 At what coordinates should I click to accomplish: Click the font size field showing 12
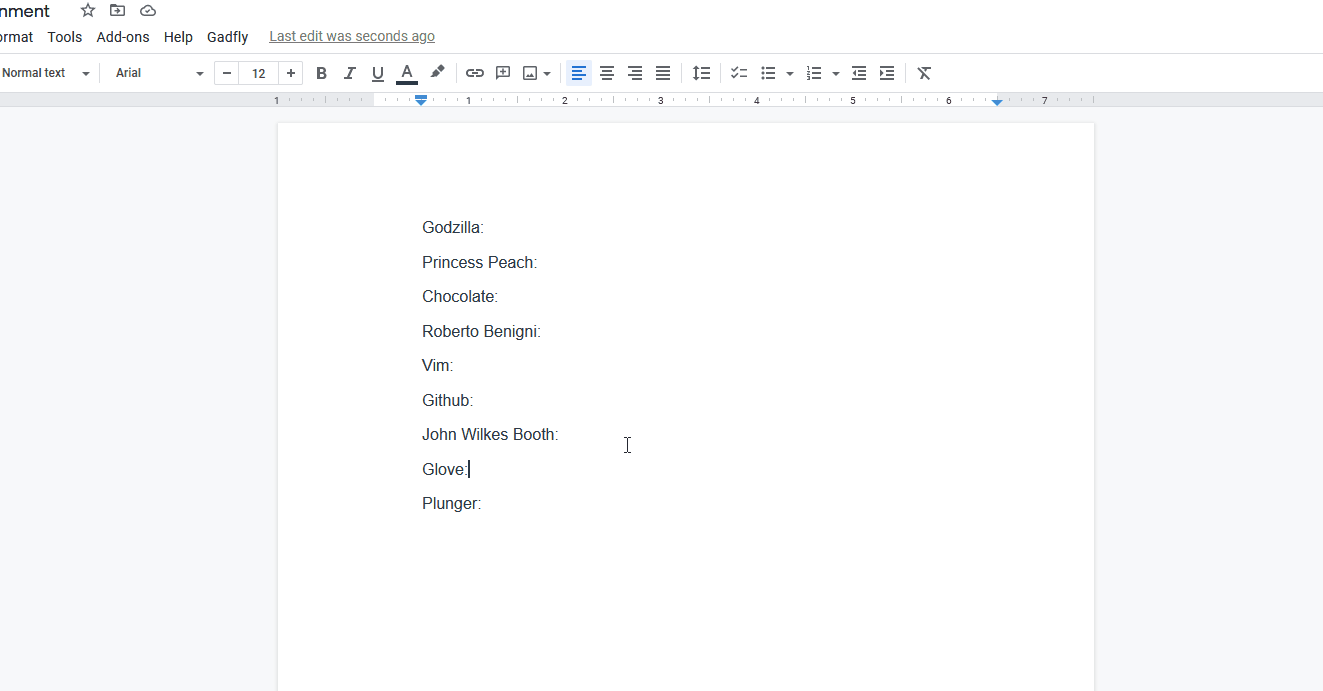[259, 73]
